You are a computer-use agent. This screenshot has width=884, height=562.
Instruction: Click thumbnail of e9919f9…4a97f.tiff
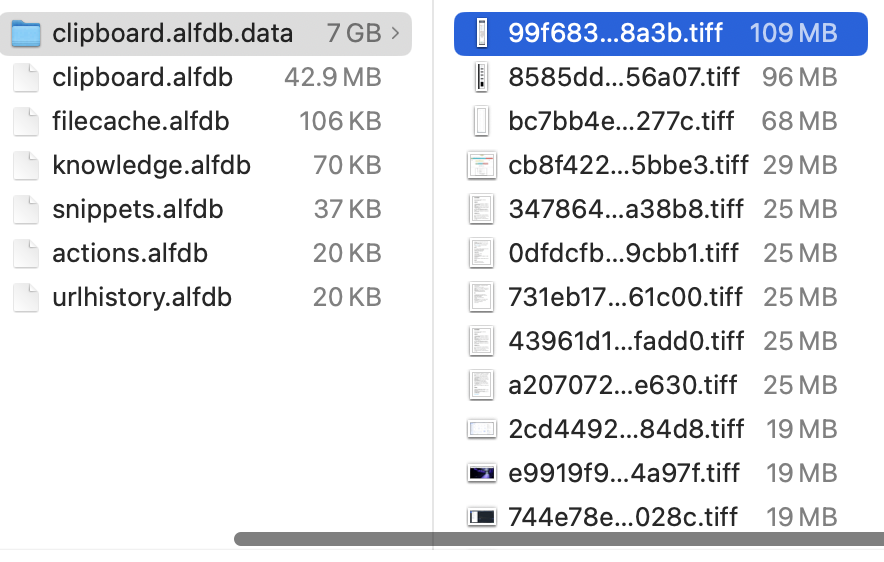click(482, 473)
